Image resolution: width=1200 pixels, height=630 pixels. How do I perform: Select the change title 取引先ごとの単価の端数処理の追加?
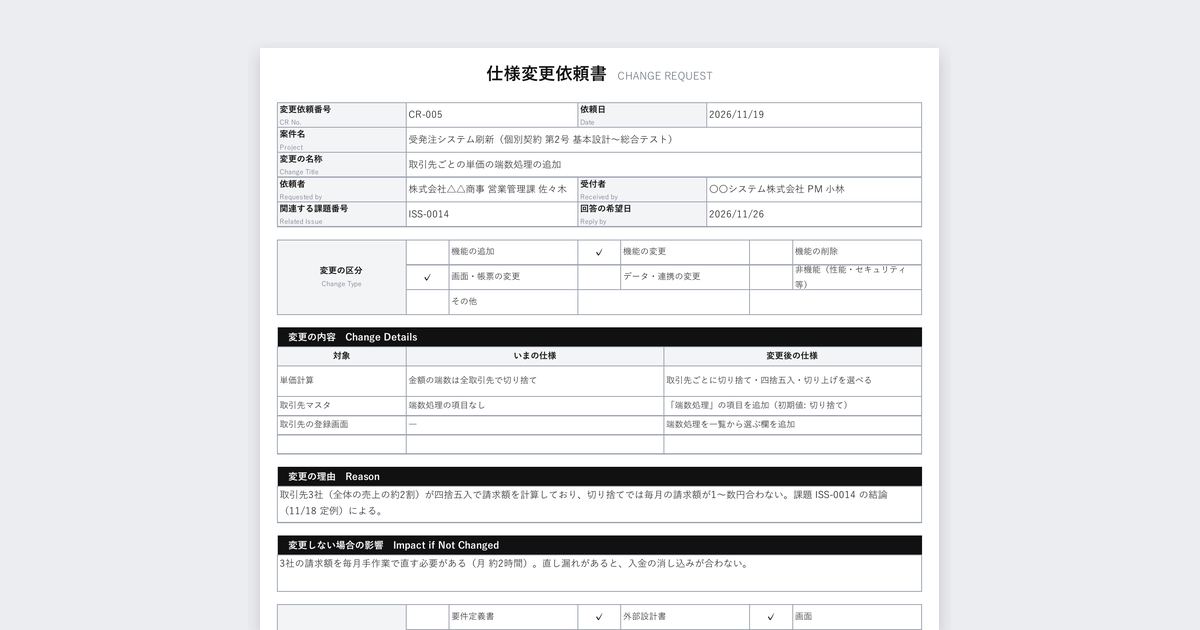[x=664, y=165]
